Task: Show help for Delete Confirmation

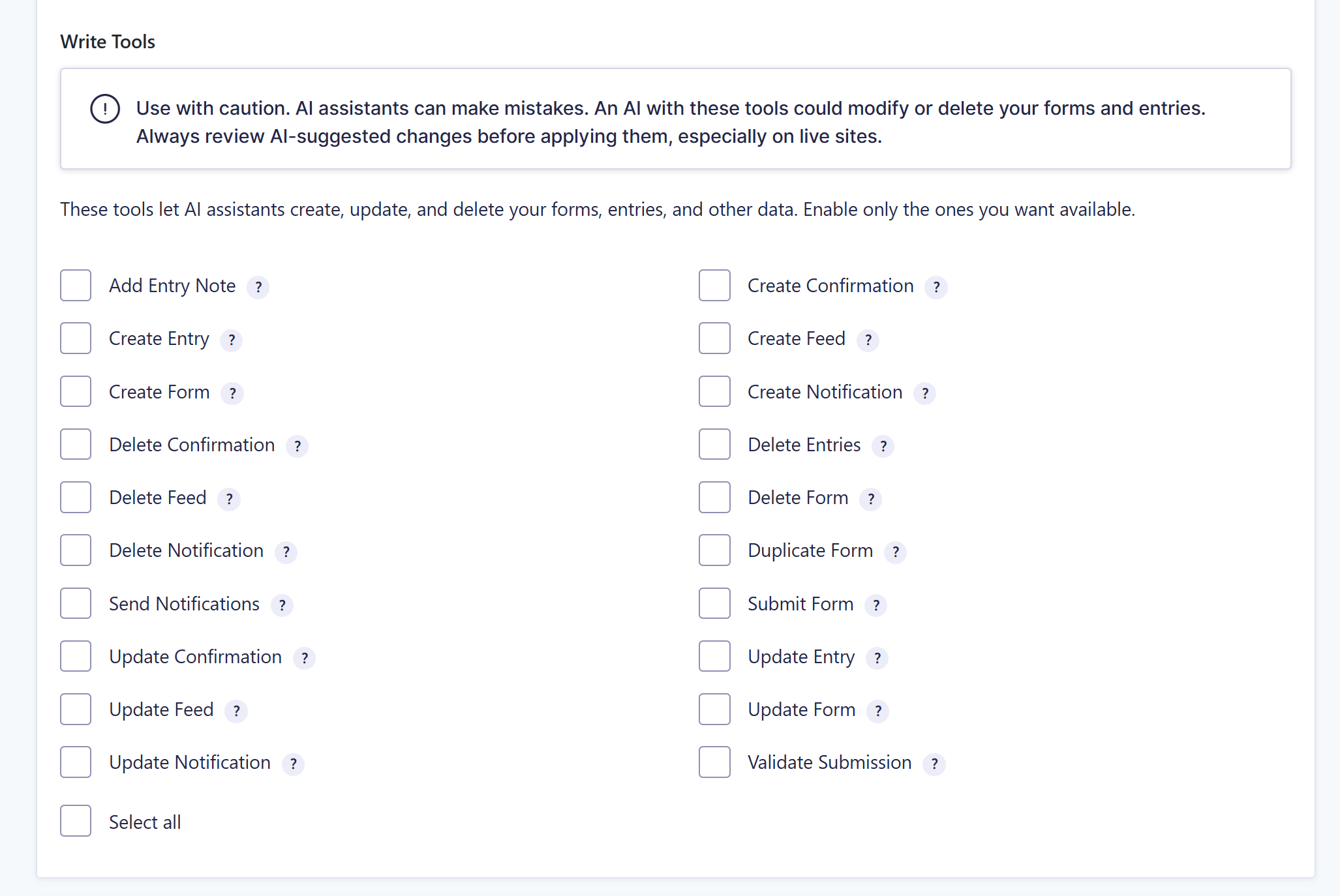Action: 297,446
